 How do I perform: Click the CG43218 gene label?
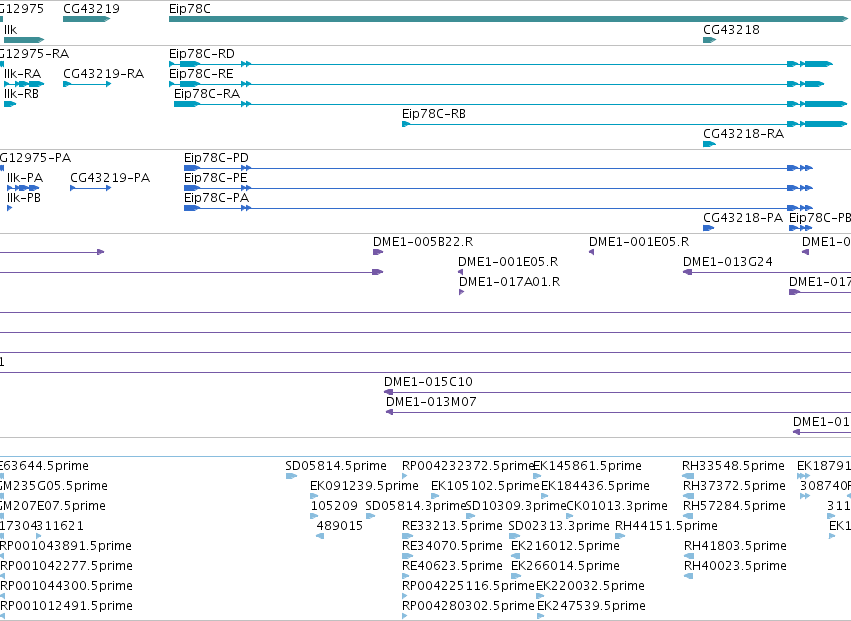click(731, 30)
